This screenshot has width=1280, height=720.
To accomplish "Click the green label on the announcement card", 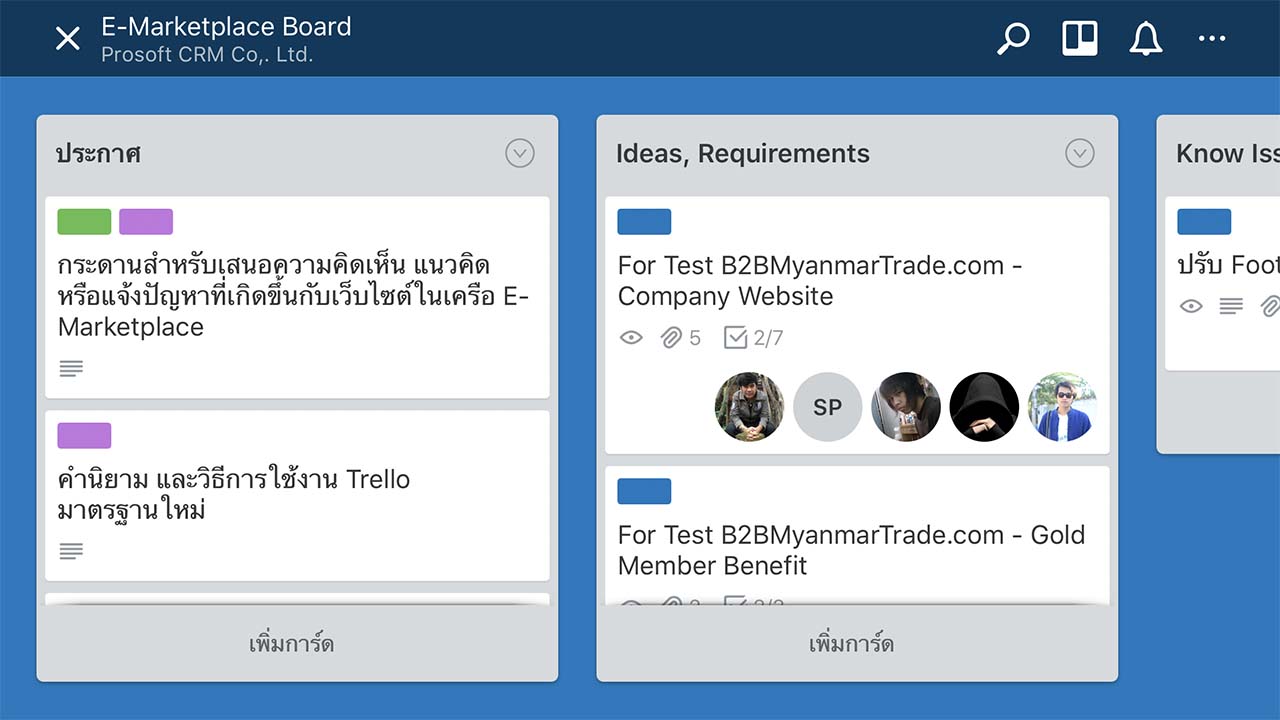I will tap(84, 221).
